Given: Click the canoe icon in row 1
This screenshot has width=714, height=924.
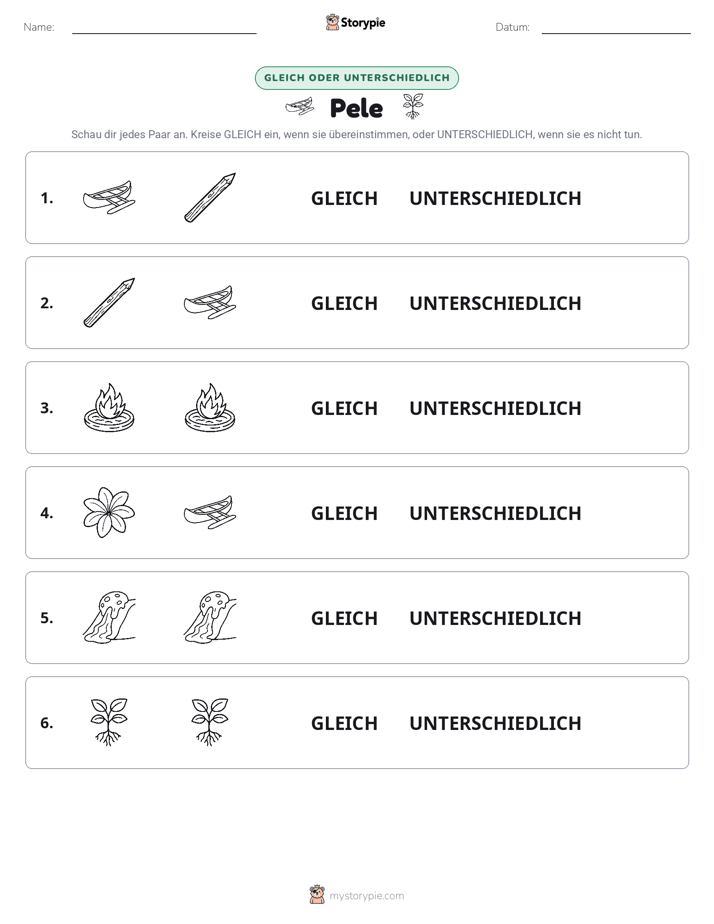Looking at the screenshot, I should click(109, 197).
